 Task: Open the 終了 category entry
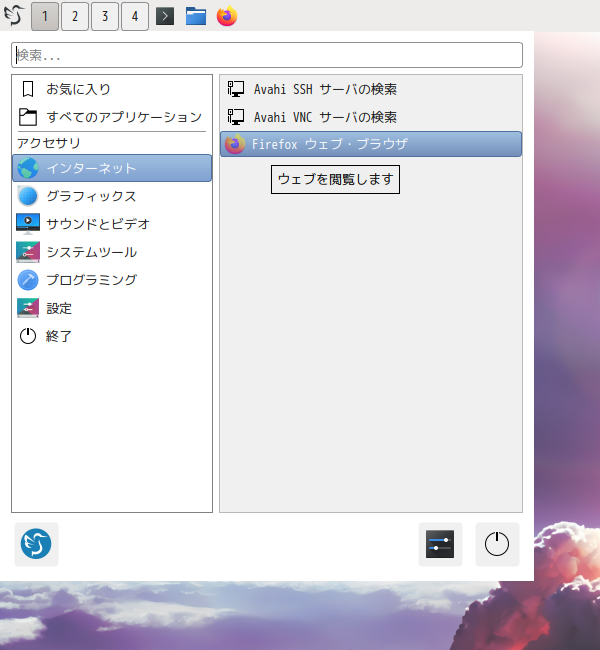click(112, 336)
